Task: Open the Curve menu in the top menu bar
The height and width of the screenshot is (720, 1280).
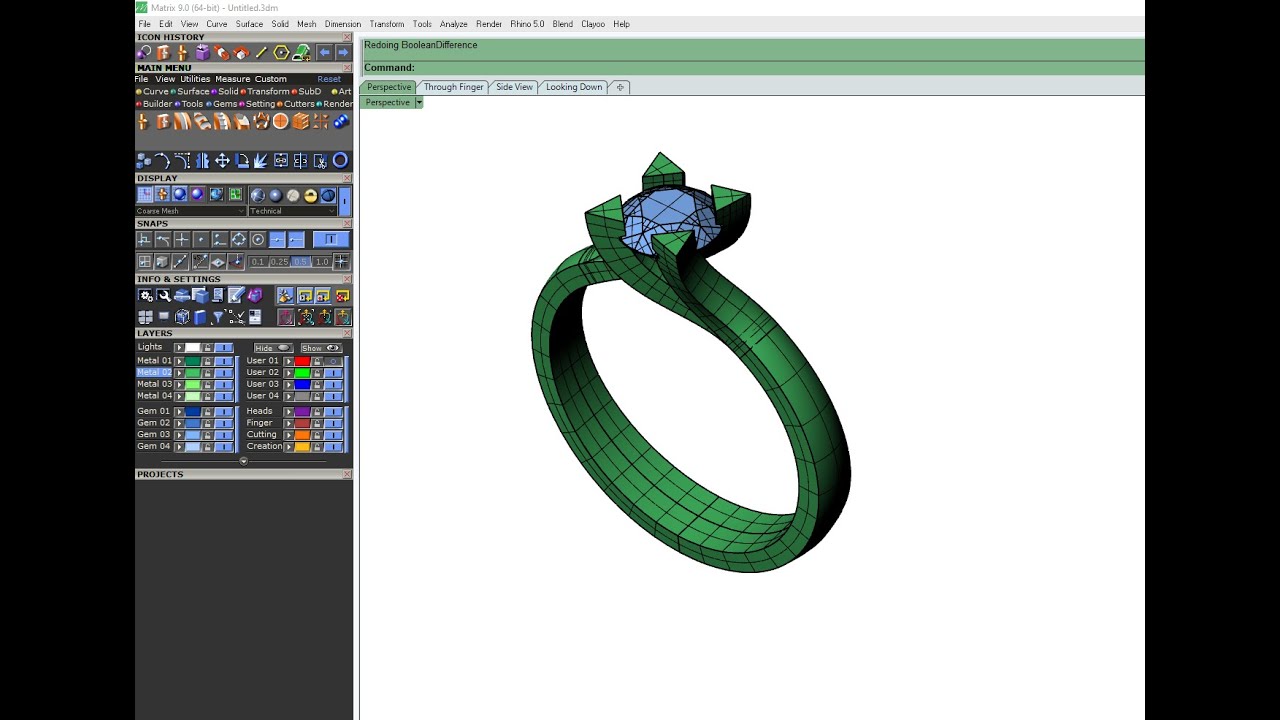Action: click(217, 24)
